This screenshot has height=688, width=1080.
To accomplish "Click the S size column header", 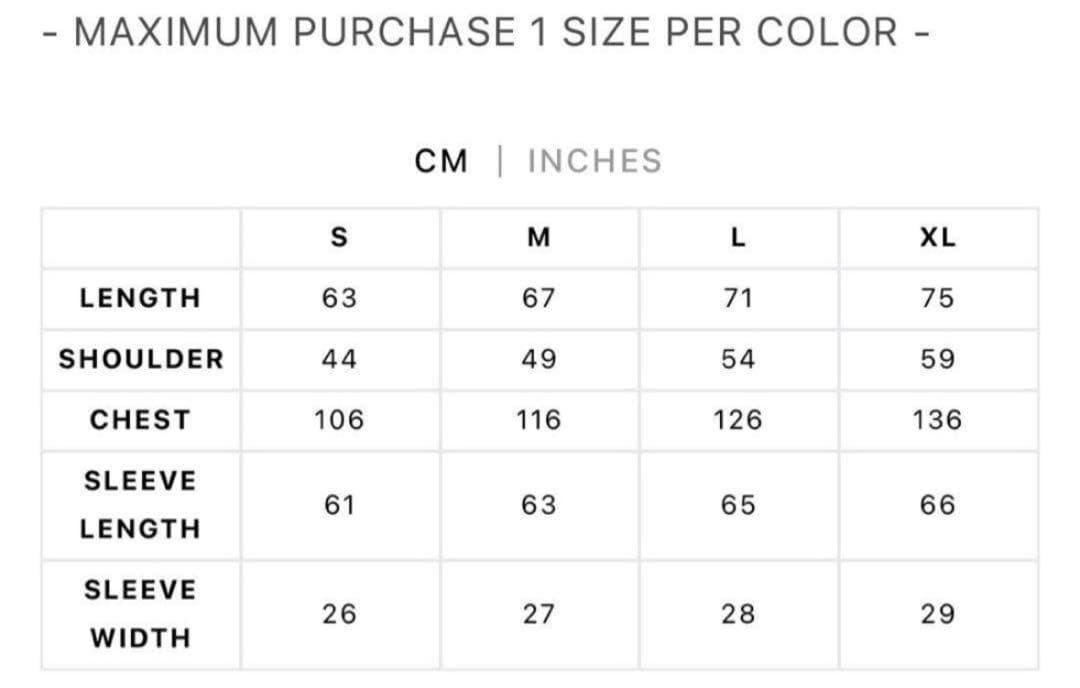I will tap(339, 238).
